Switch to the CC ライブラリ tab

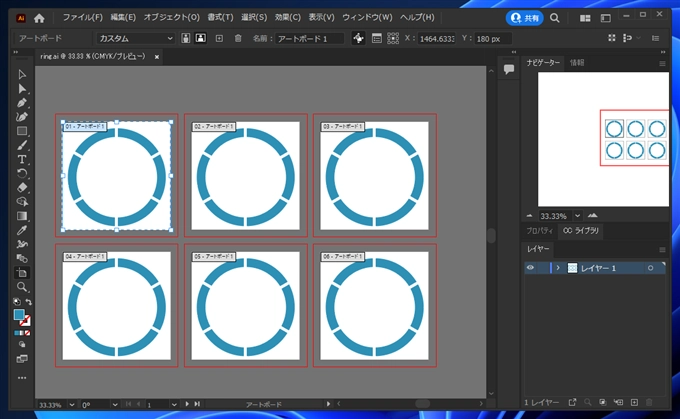pyautogui.click(x=581, y=231)
